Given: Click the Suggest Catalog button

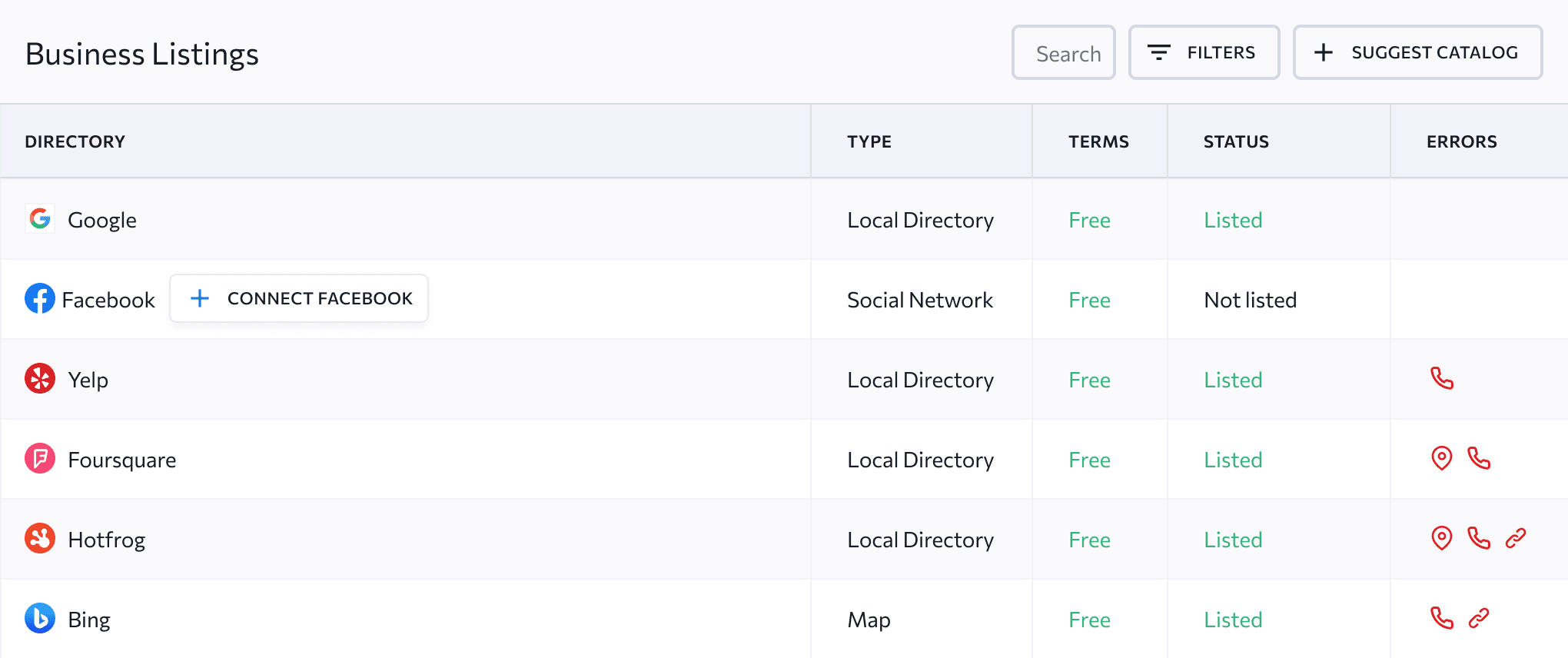Looking at the screenshot, I should 1417,52.
